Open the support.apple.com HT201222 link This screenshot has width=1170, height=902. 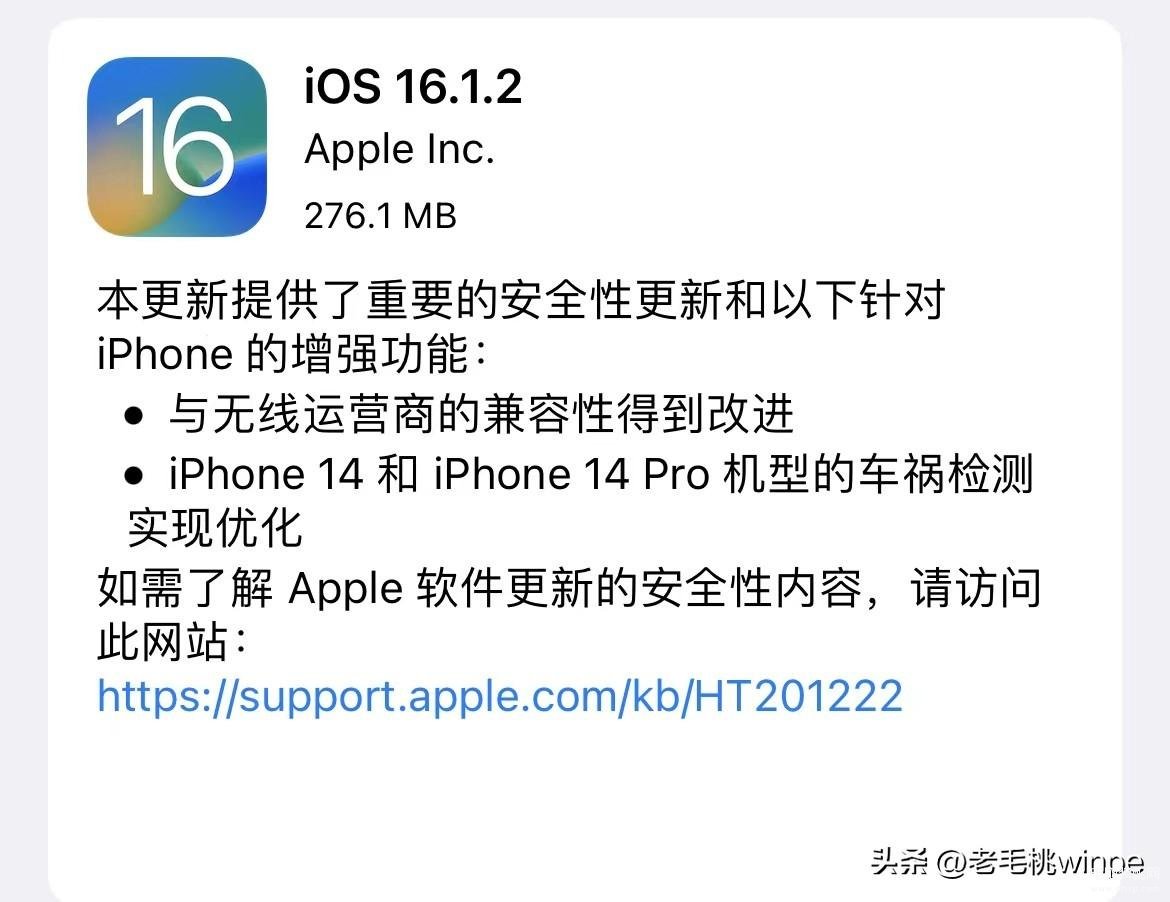pos(500,695)
